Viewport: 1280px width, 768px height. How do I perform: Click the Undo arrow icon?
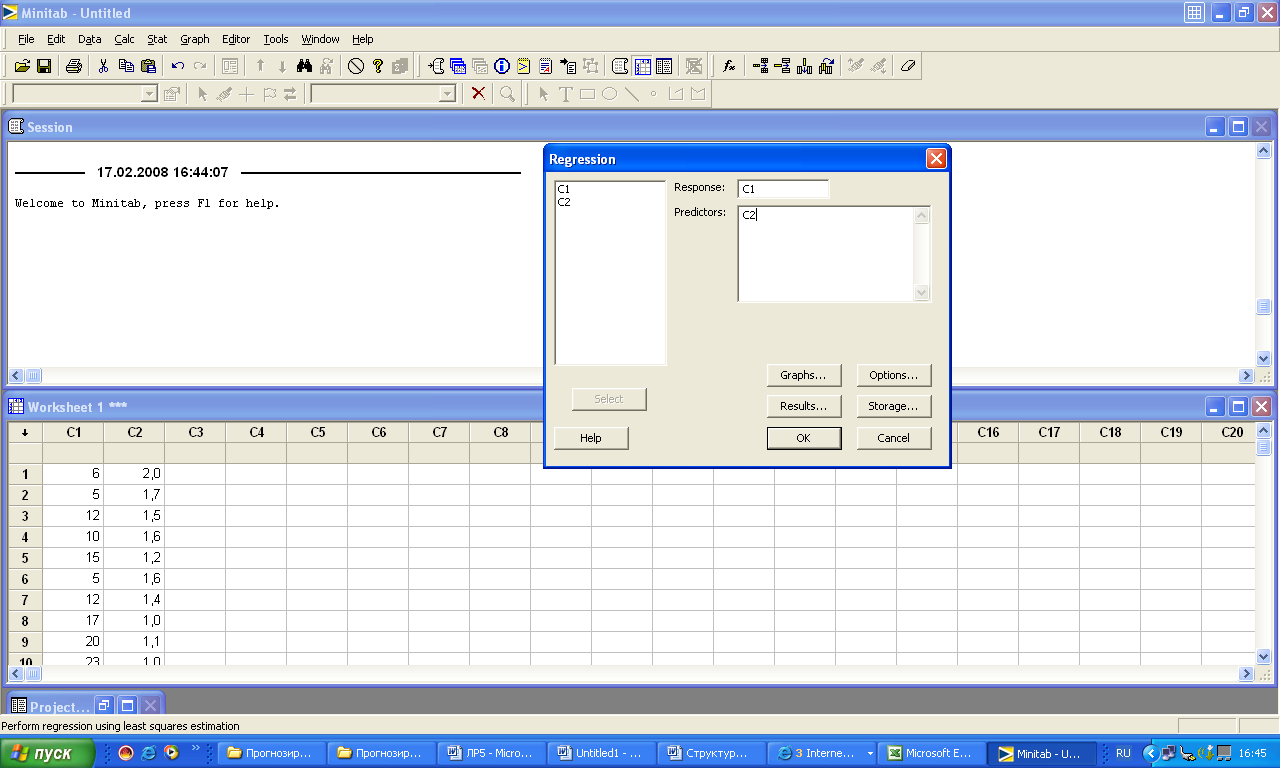[x=178, y=66]
